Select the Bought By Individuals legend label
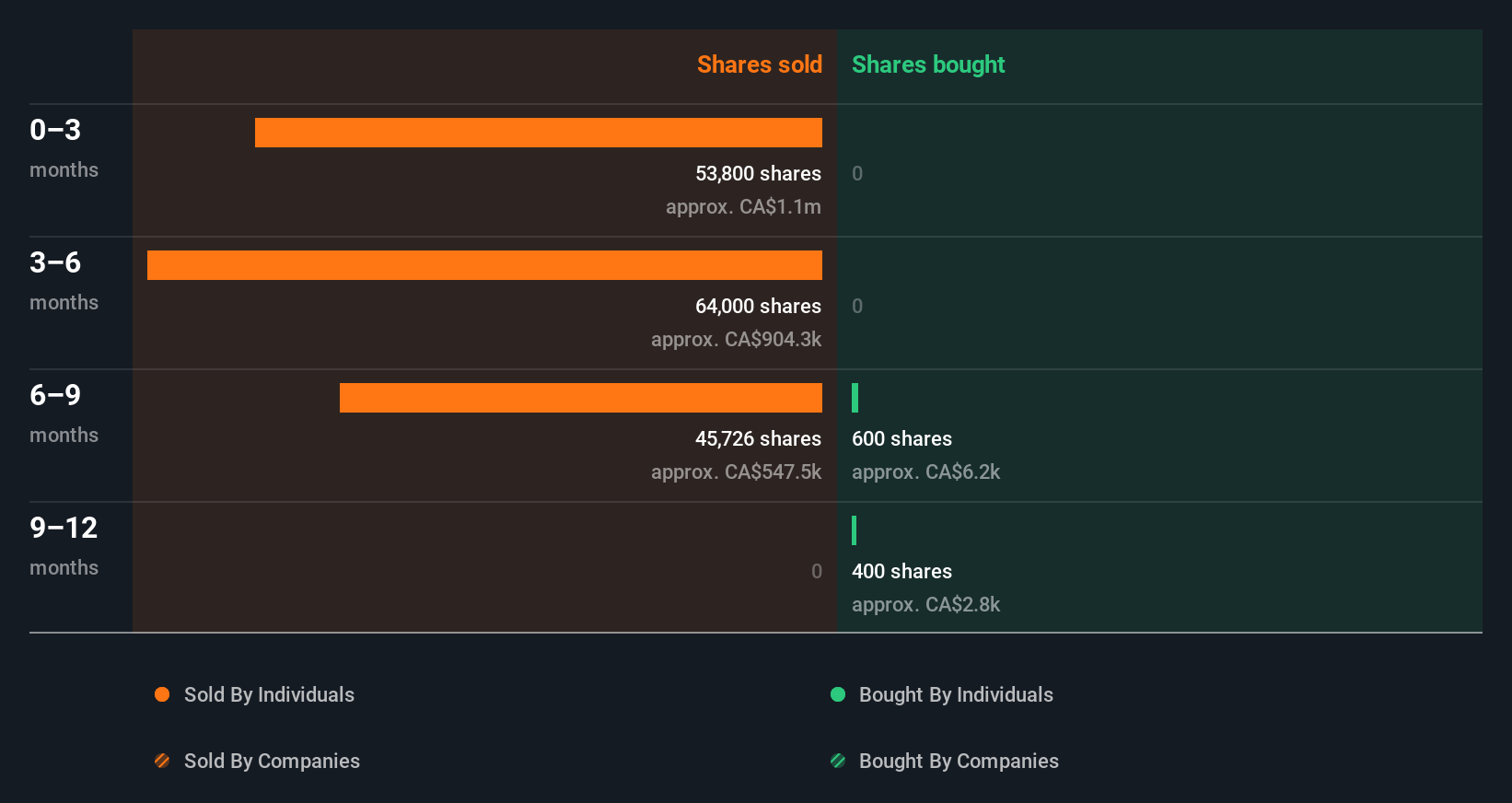1512x803 pixels. pyautogui.click(x=956, y=695)
